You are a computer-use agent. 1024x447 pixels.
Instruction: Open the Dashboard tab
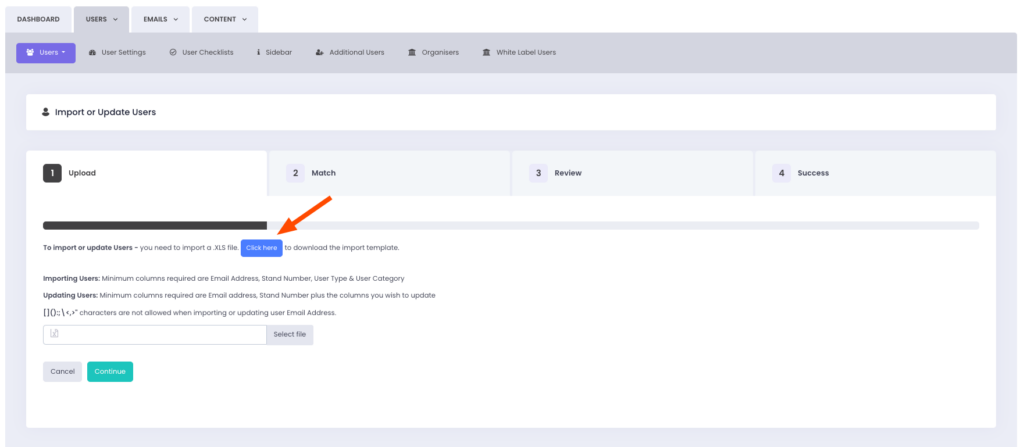point(38,19)
